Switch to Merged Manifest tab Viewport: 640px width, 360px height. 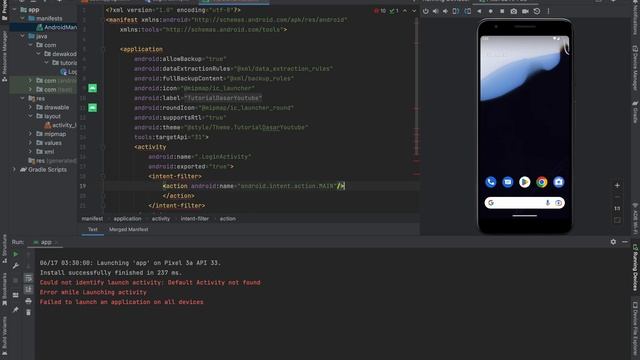coord(129,230)
